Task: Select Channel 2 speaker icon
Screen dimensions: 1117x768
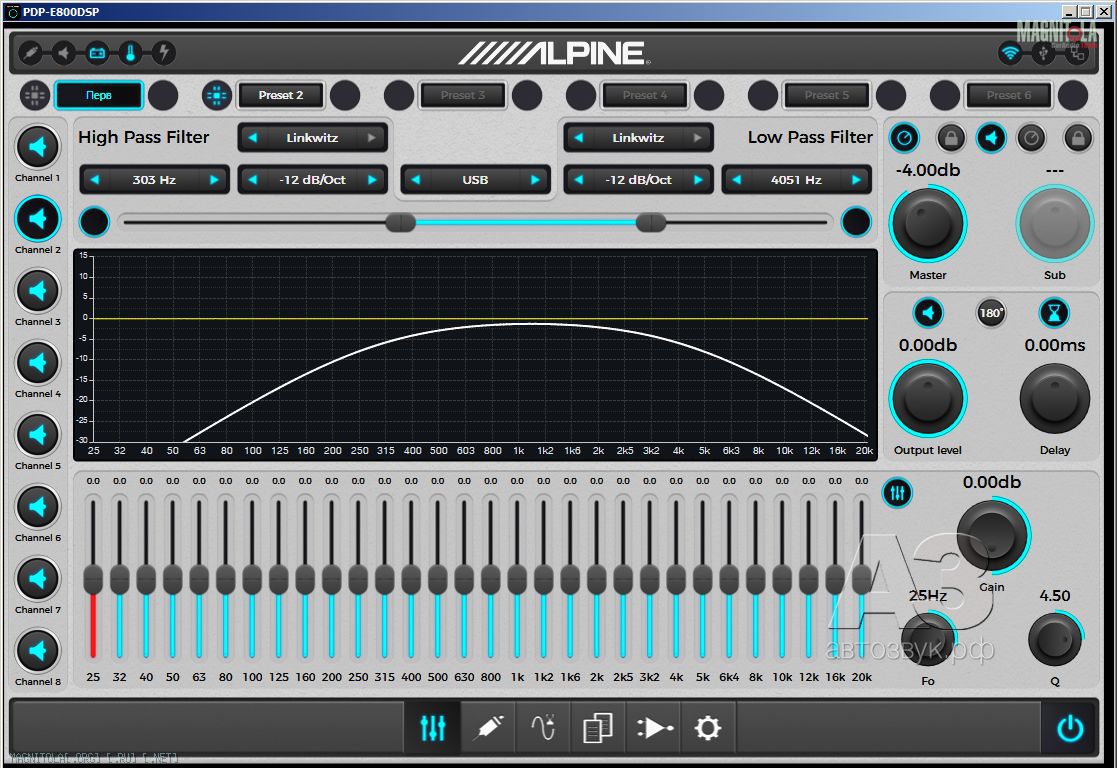Action: pos(38,219)
